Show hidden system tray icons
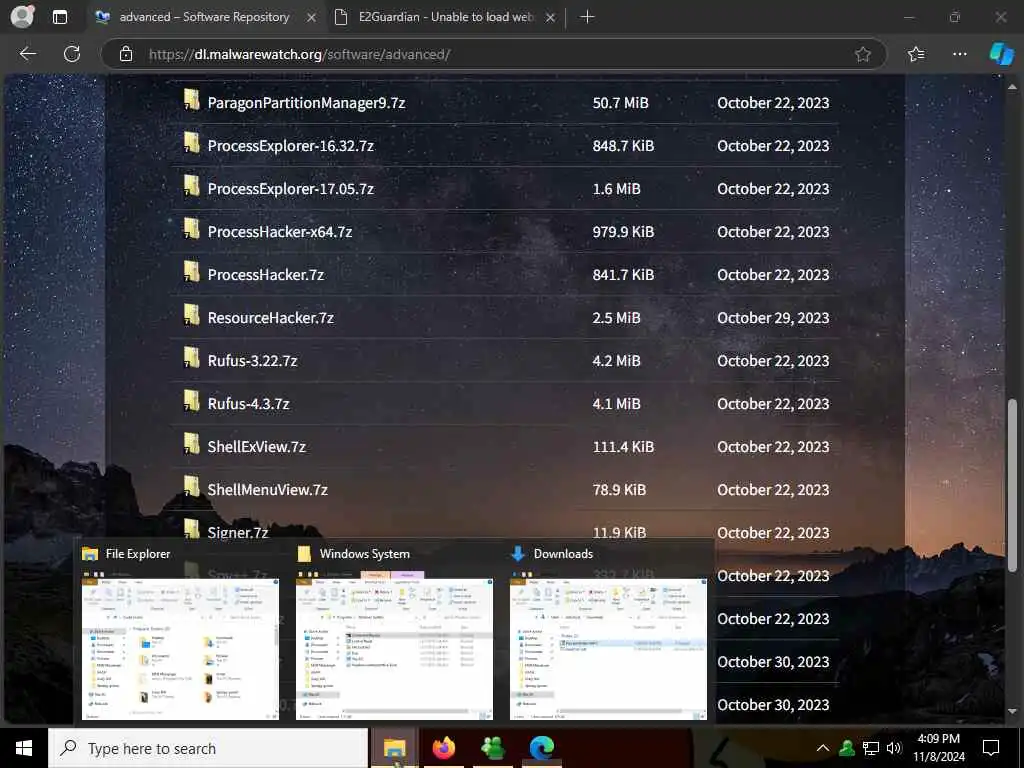 coord(823,748)
